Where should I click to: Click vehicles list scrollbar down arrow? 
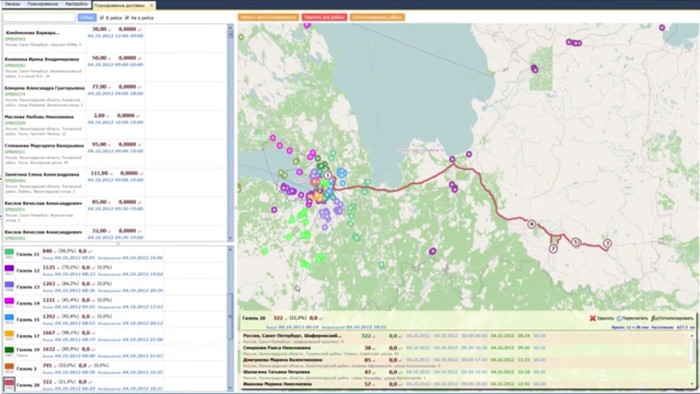click(230, 388)
